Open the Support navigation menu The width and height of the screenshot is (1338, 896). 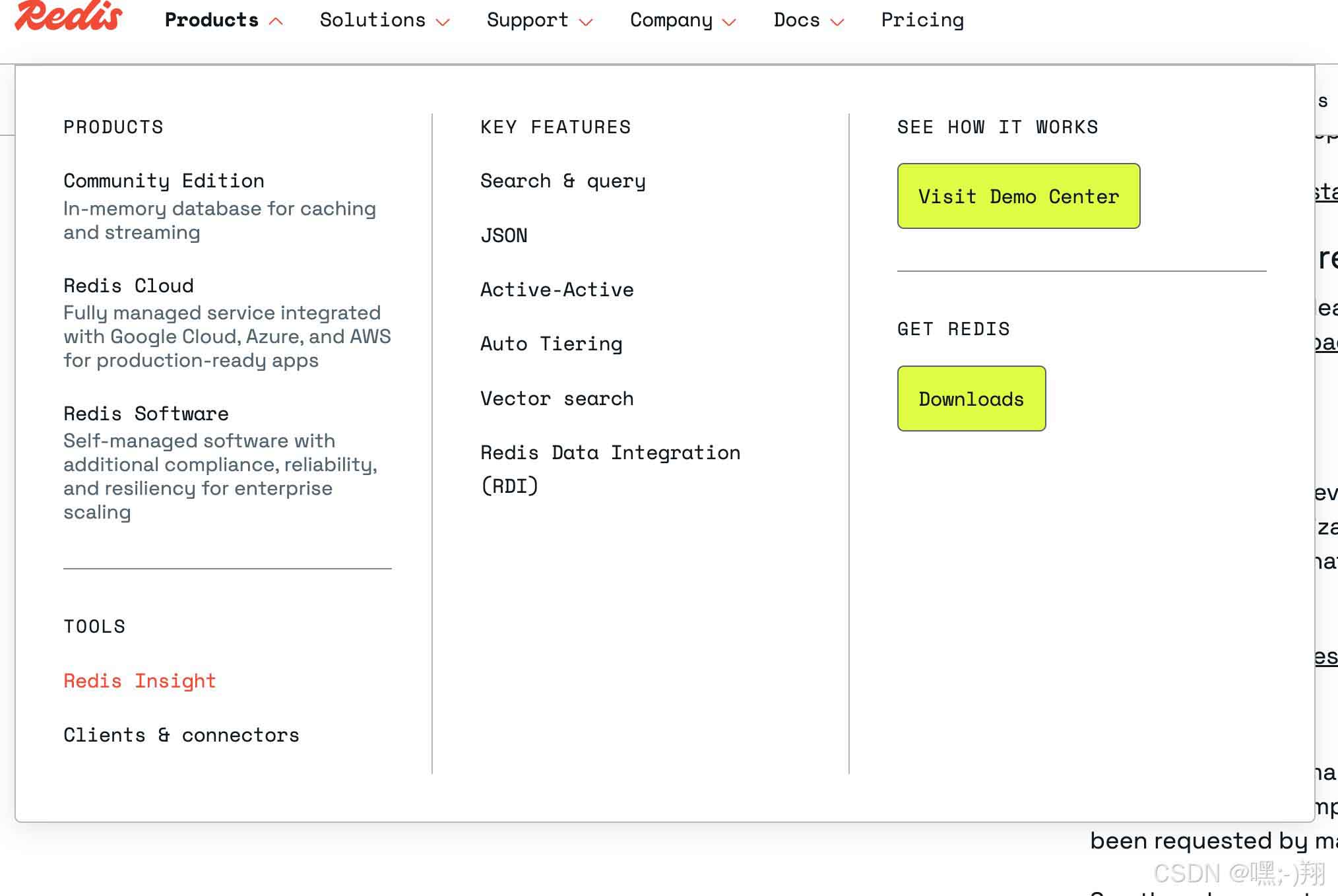pos(528,20)
